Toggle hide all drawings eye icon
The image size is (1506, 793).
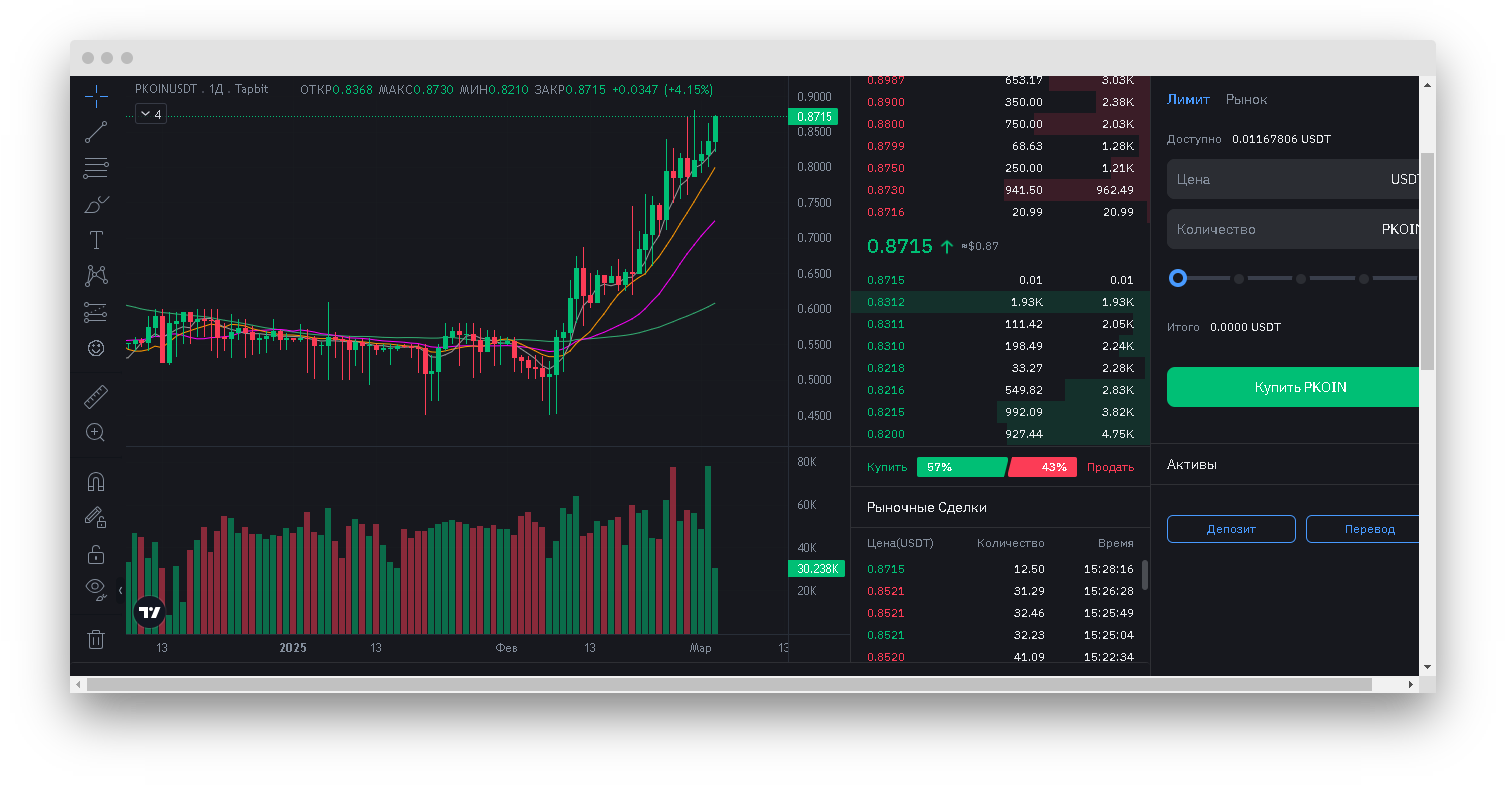coord(96,589)
